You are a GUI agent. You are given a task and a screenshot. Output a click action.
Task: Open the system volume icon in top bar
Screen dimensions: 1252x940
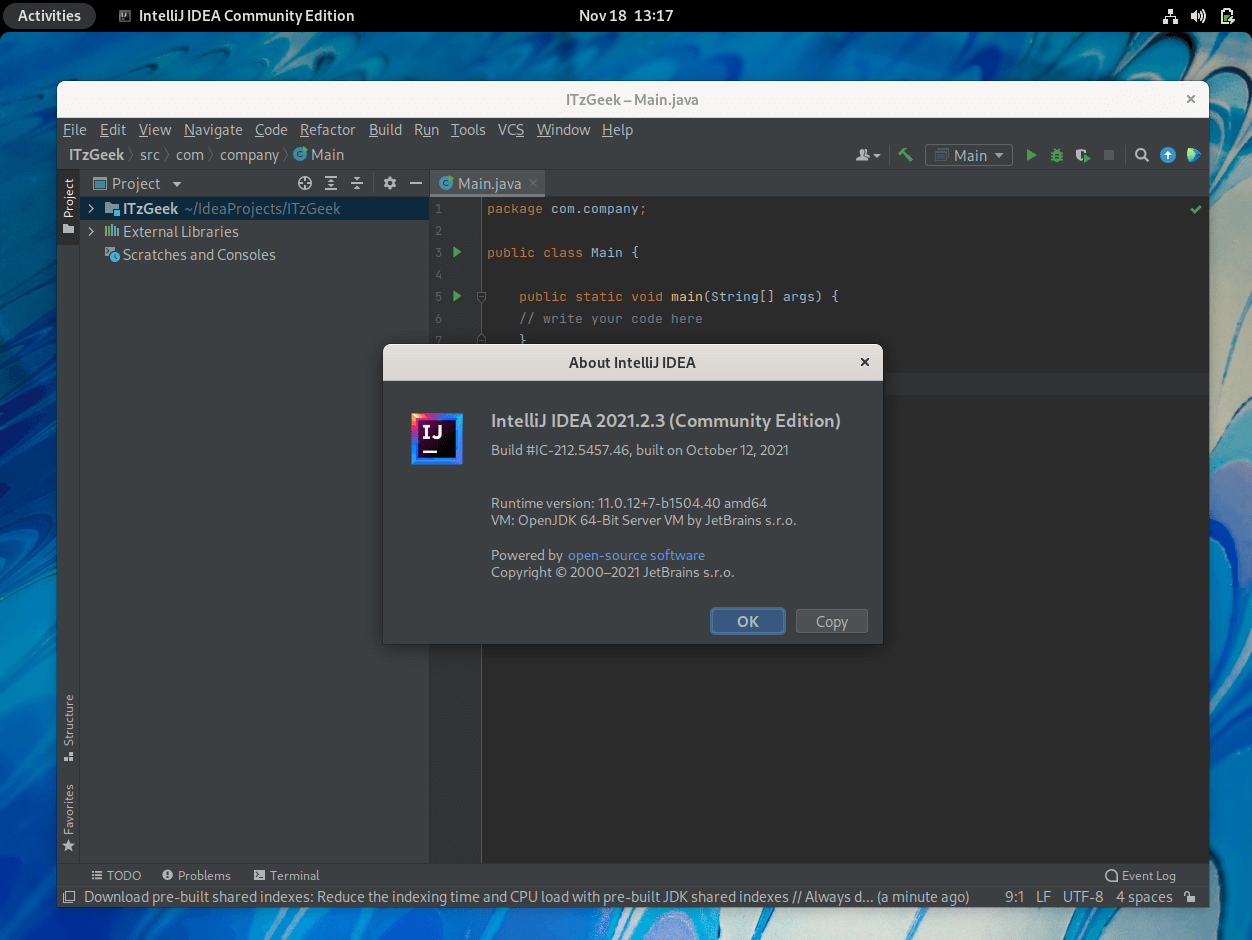[x=1199, y=16]
